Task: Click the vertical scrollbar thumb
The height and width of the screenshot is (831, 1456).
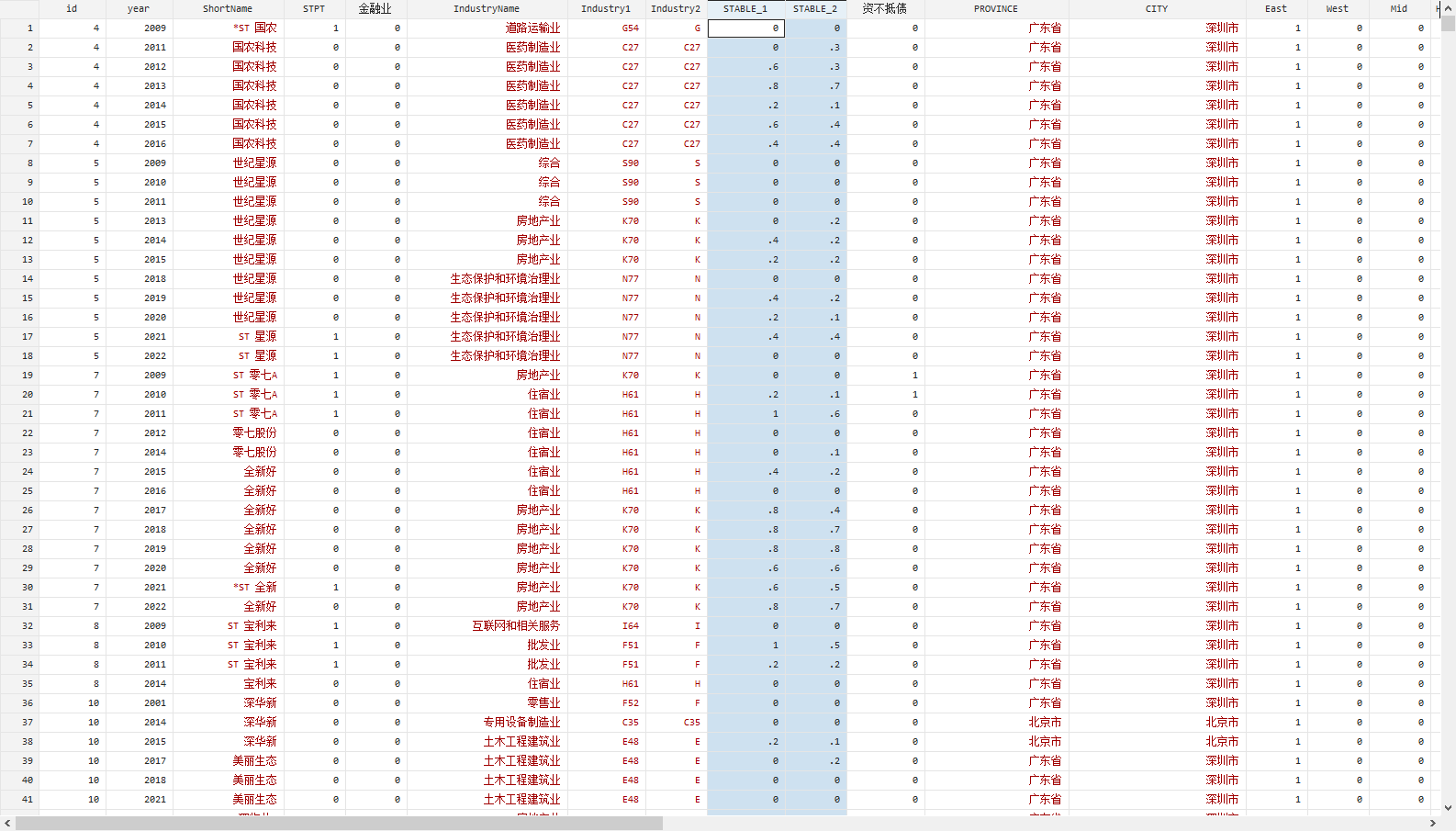Action: [x=1449, y=24]
